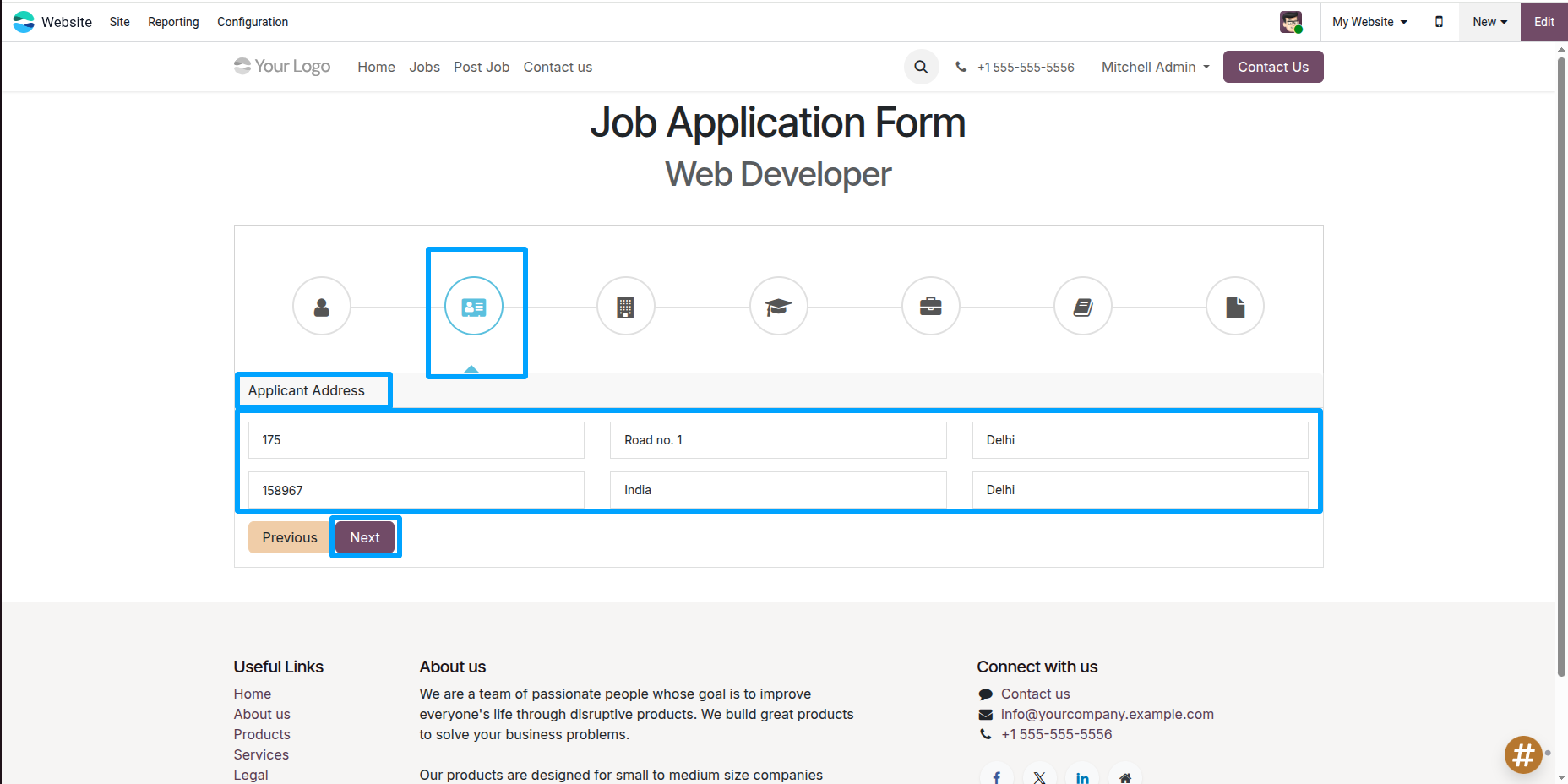Select the personal info step icon
The image size is (1568, 784).
coord(321,306)
